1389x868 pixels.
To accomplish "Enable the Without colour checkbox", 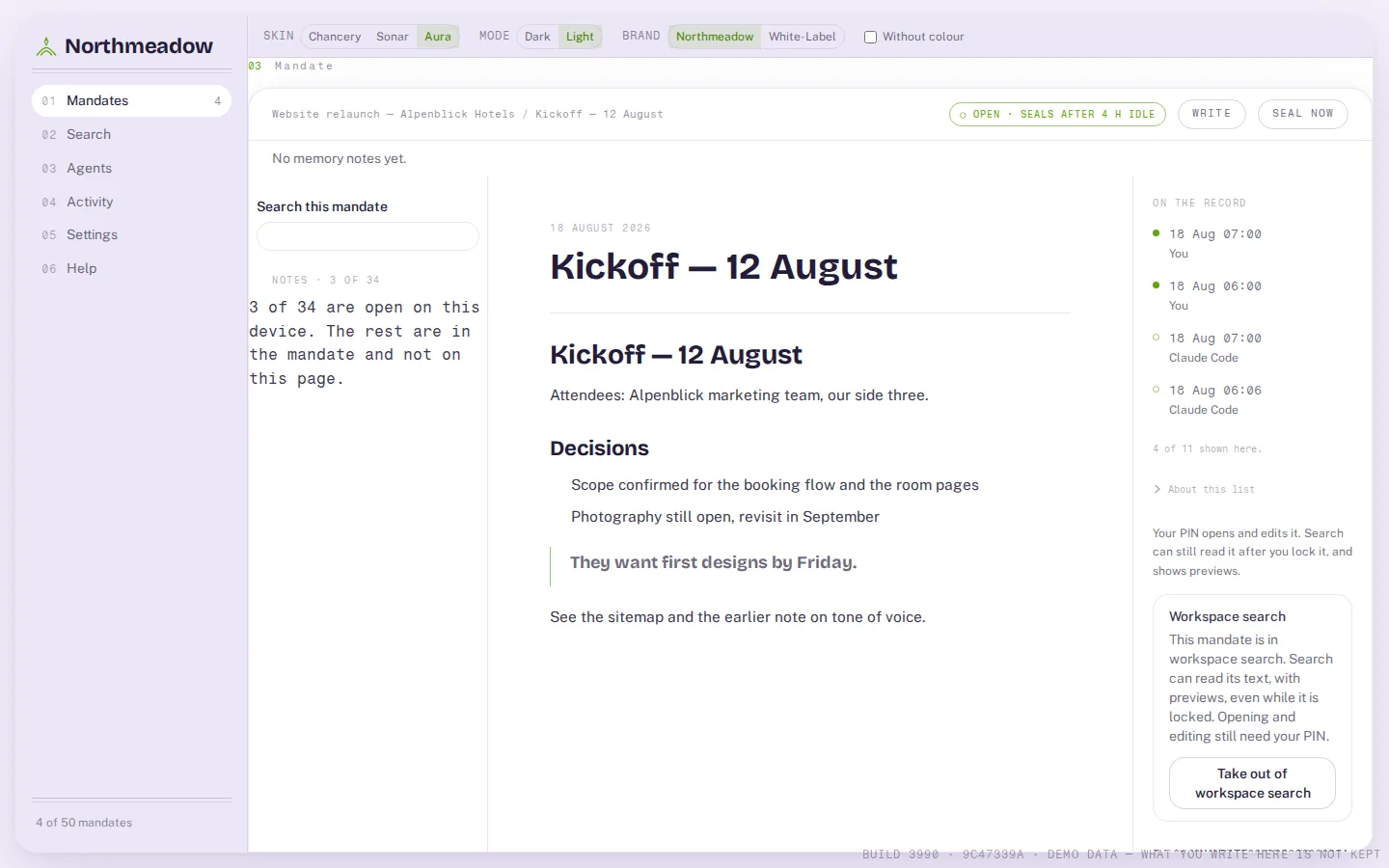I will (x=870, y=37).
